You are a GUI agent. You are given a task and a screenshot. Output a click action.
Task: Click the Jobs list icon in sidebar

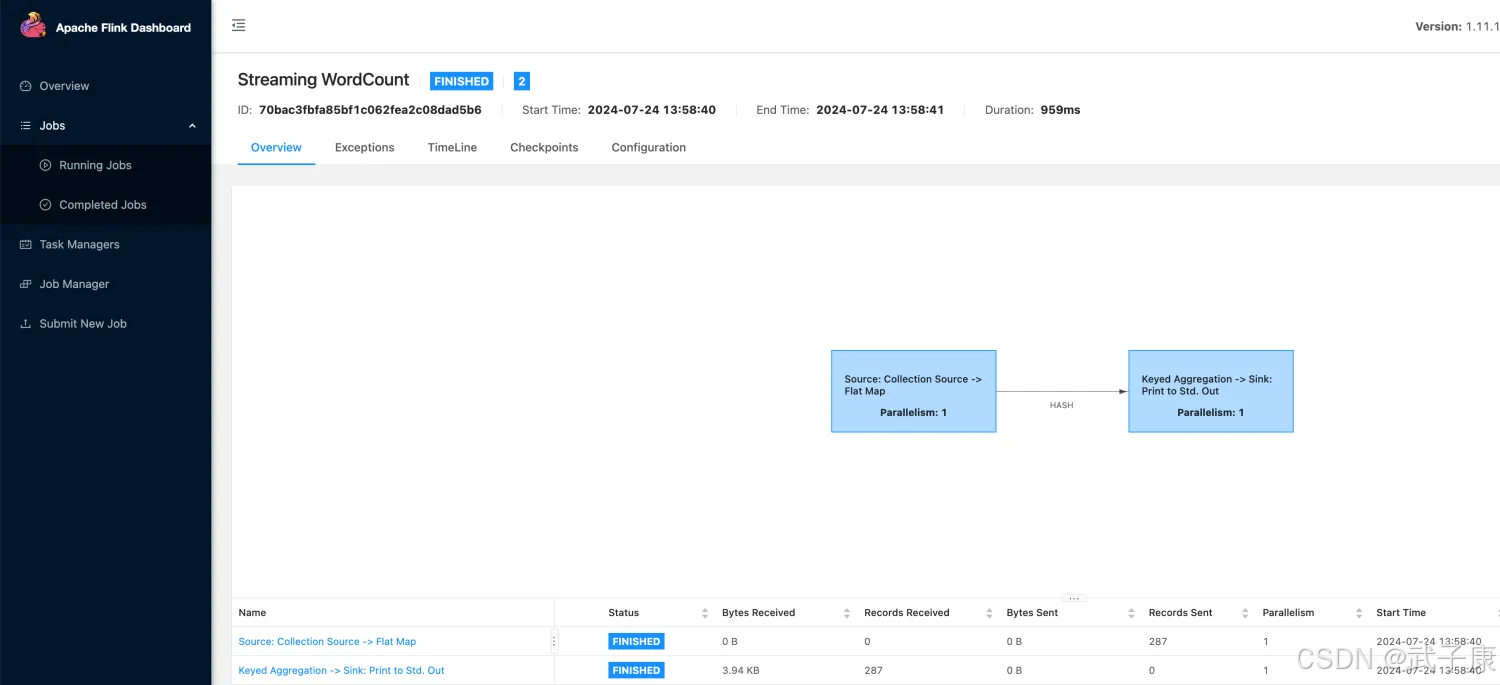coord(26,126)
